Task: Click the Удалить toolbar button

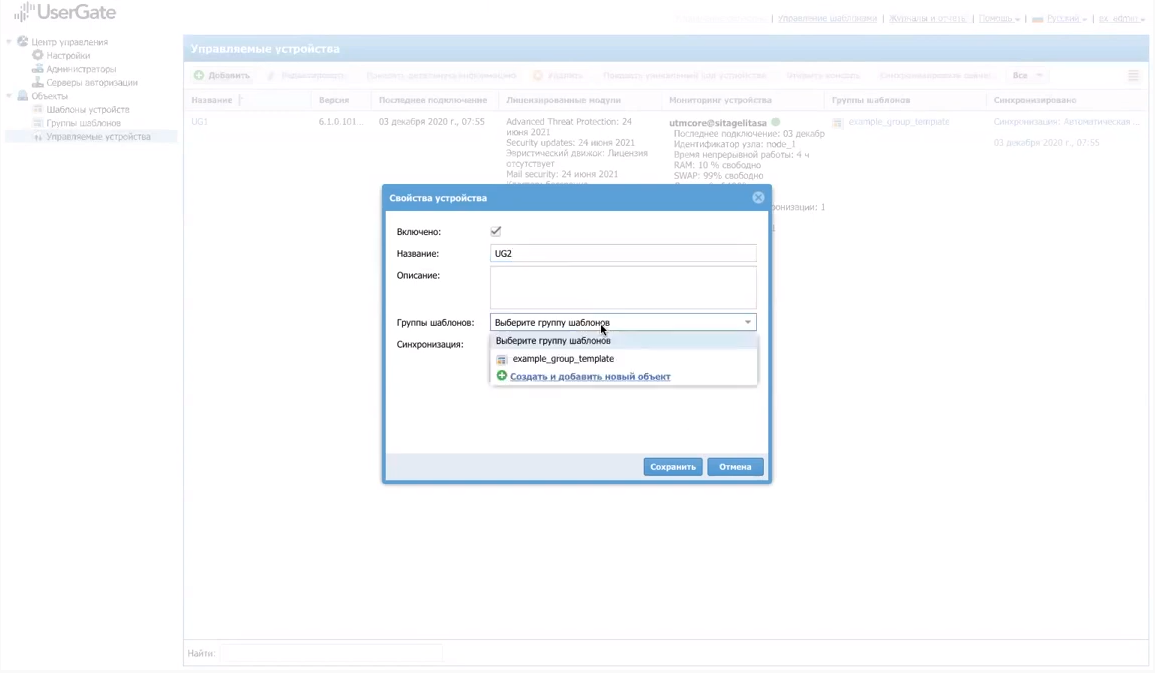Action: pos(558,75)
